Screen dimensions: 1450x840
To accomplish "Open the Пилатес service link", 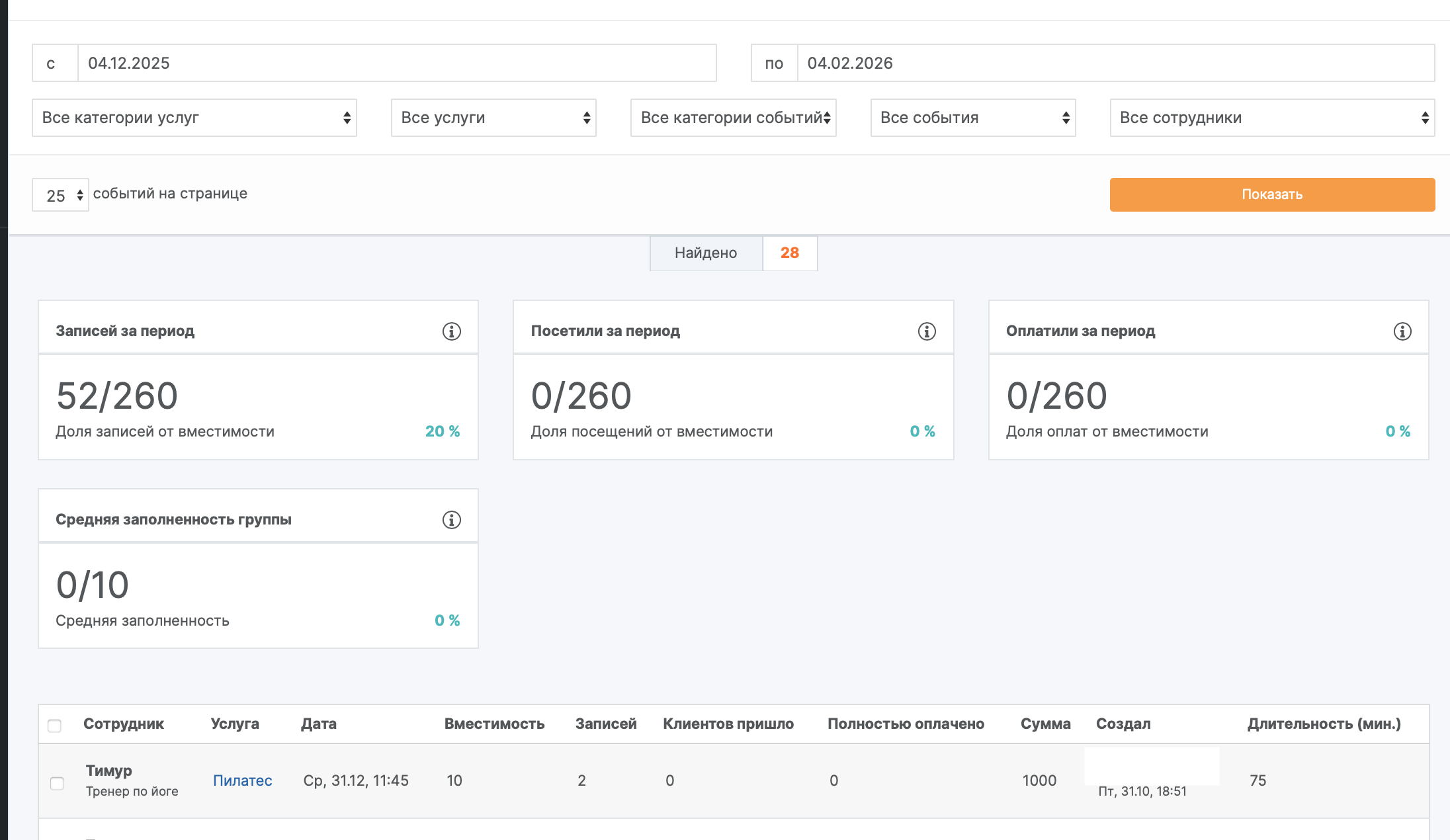I will pos(242,780).
